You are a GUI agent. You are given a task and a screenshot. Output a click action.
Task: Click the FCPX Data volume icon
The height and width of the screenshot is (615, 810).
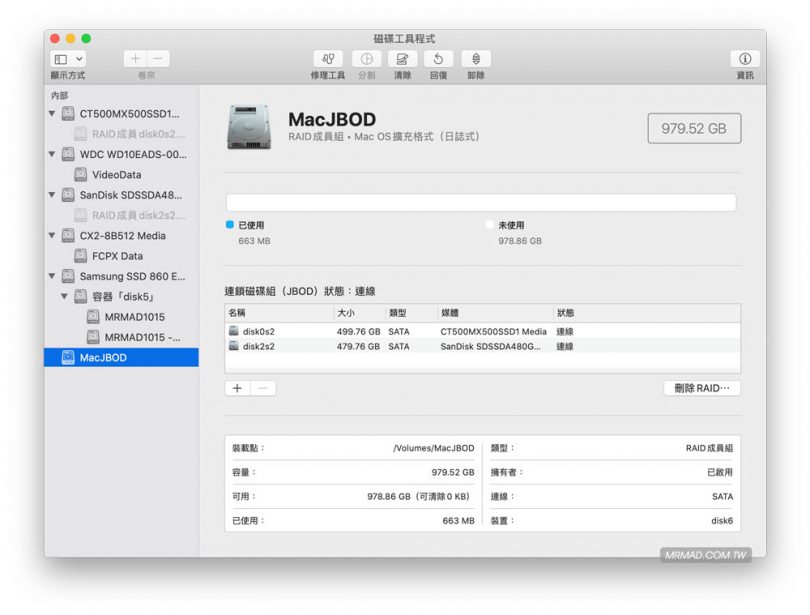coord(82,256)
